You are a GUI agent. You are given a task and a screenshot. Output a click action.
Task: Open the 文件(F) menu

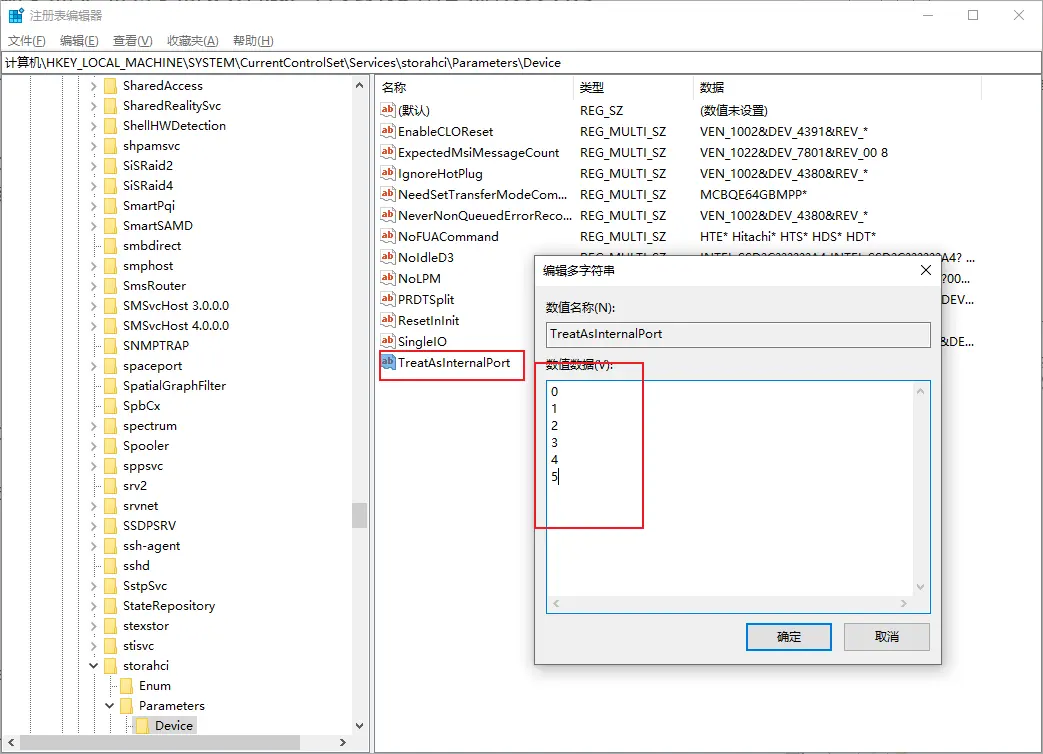(x=27, y=41)
